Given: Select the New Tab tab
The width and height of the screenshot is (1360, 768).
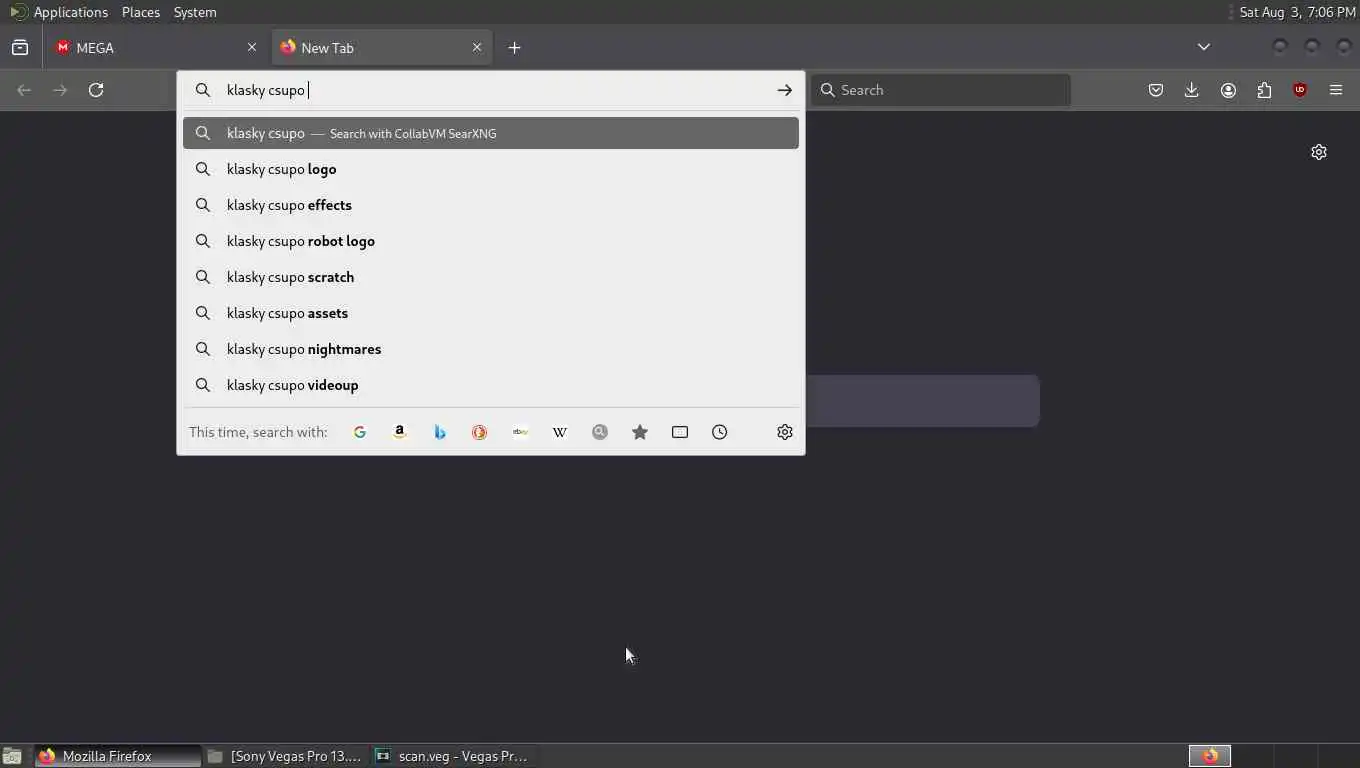Looking at the screenshot, I should (381, 47).
